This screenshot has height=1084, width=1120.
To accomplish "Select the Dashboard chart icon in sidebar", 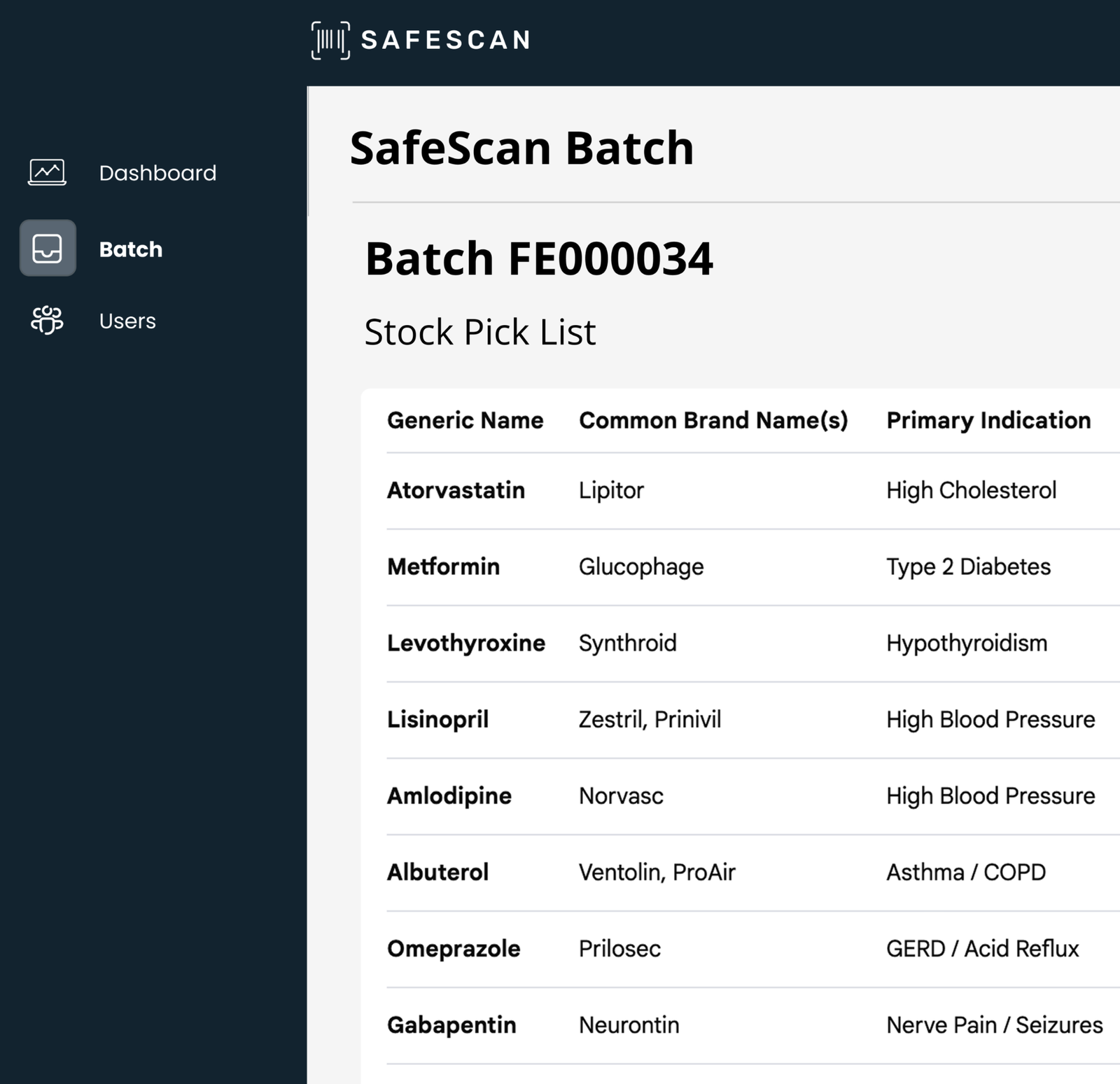I will pyautogui.click(x=46, y=172).
